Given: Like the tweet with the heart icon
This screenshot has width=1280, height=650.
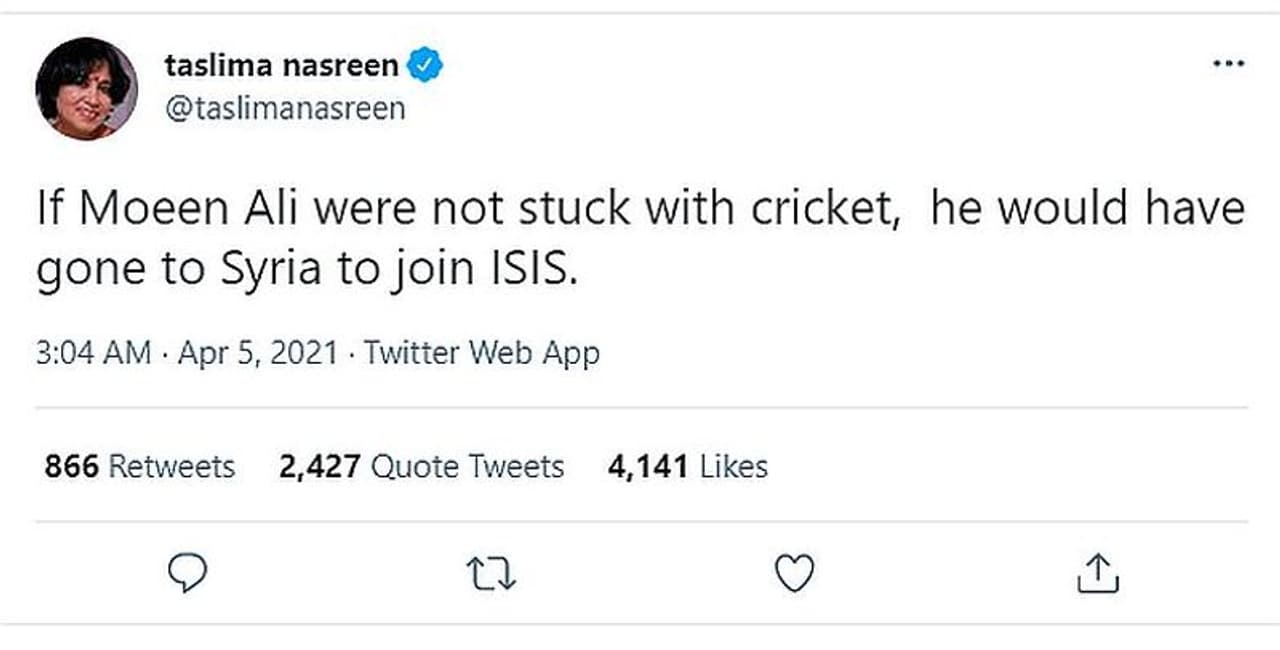Looking at the screenshot, I should click(x=796, y=573).
